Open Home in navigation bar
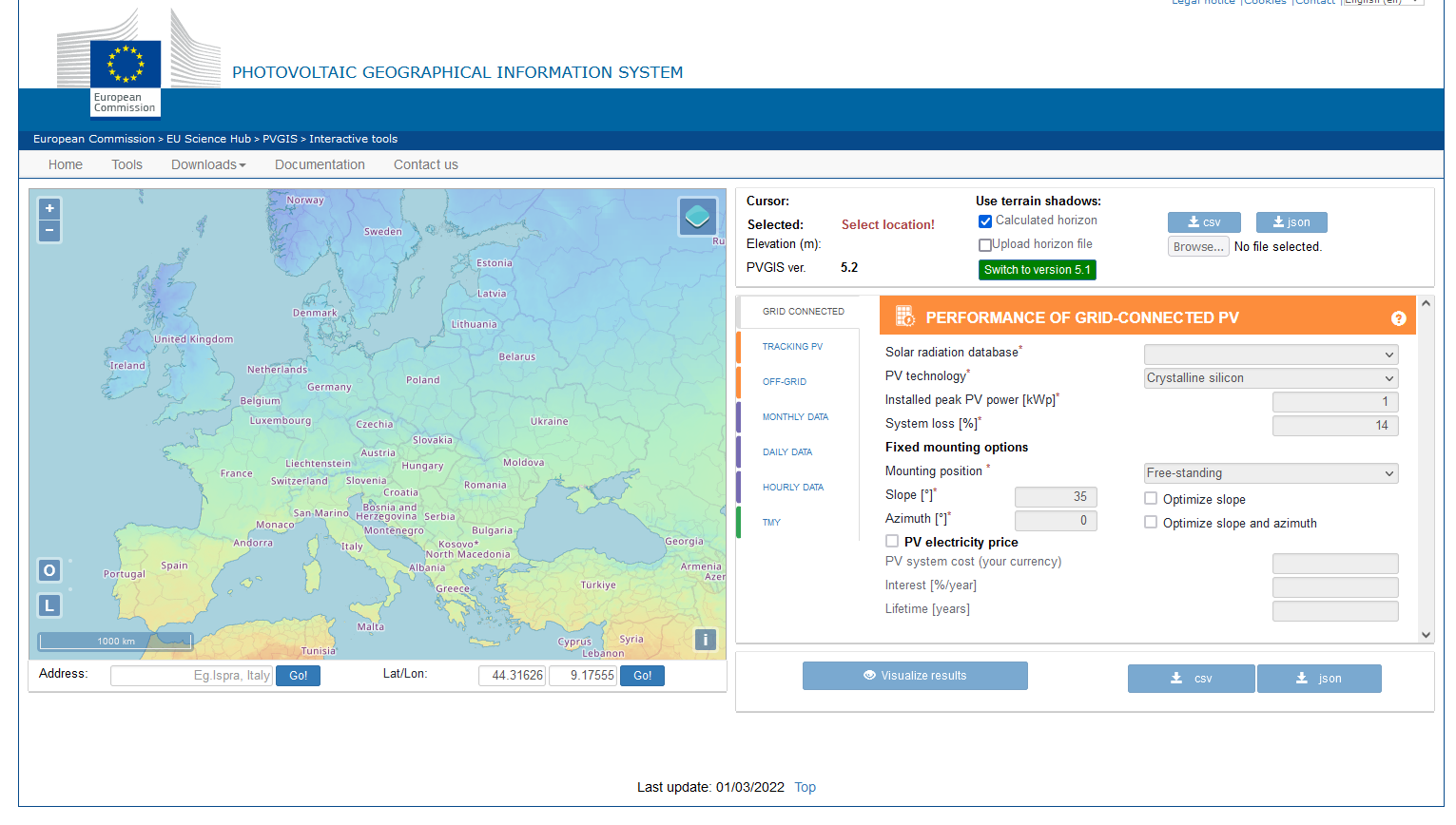The image size is (1456, 825). (x=66, y=164)
